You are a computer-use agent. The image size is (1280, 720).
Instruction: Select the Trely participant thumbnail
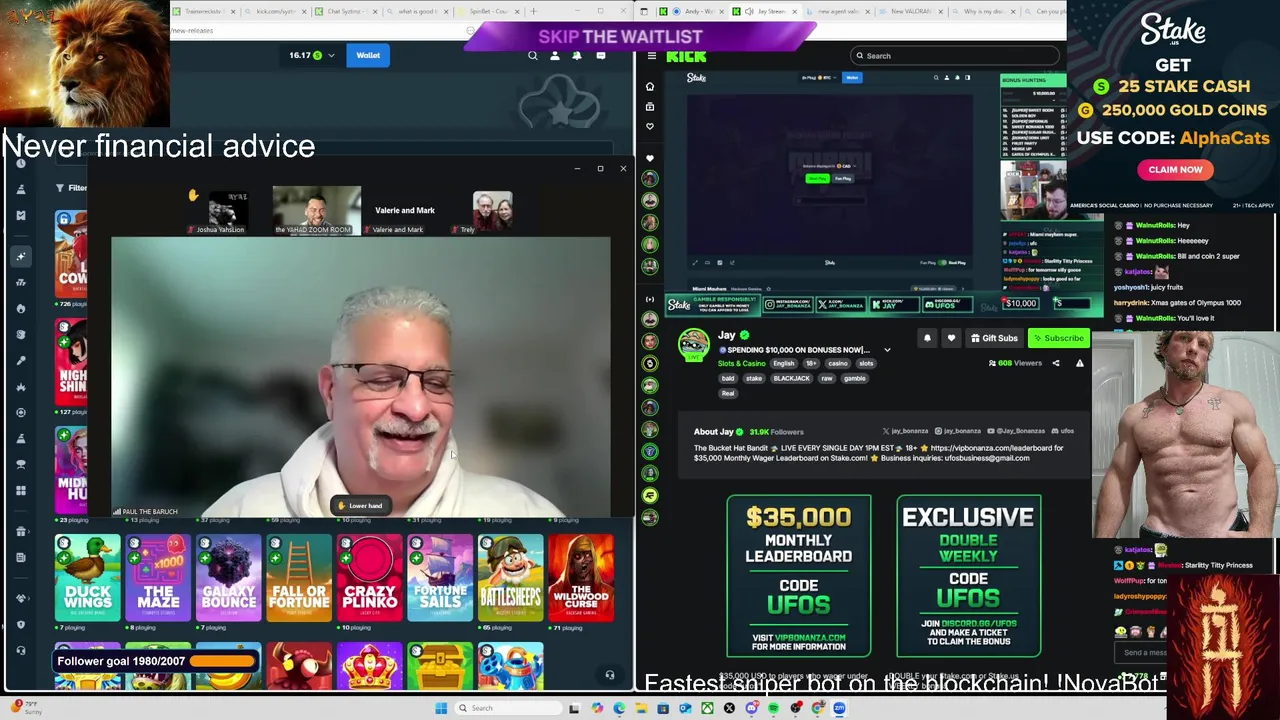[492, 211]
